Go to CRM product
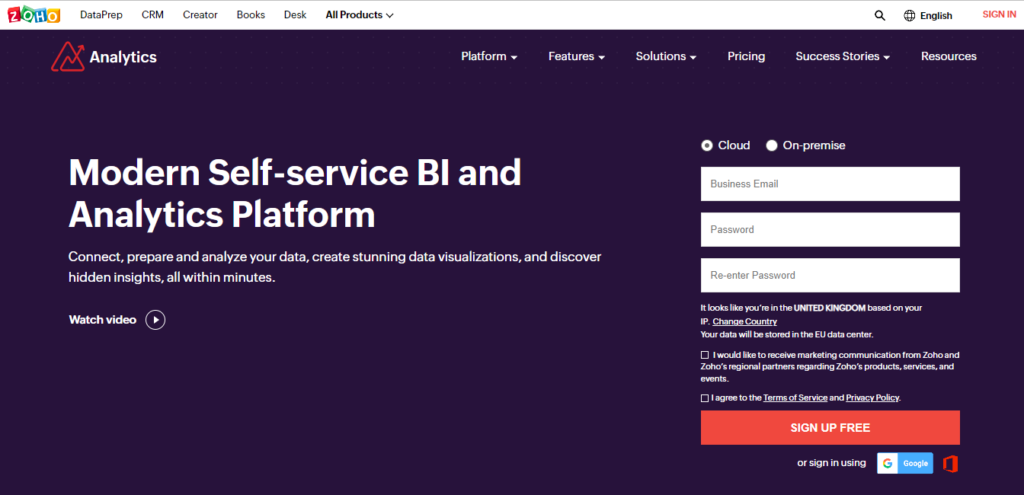This screenshot has height=495, width=1024. click(x=152, y=15)
